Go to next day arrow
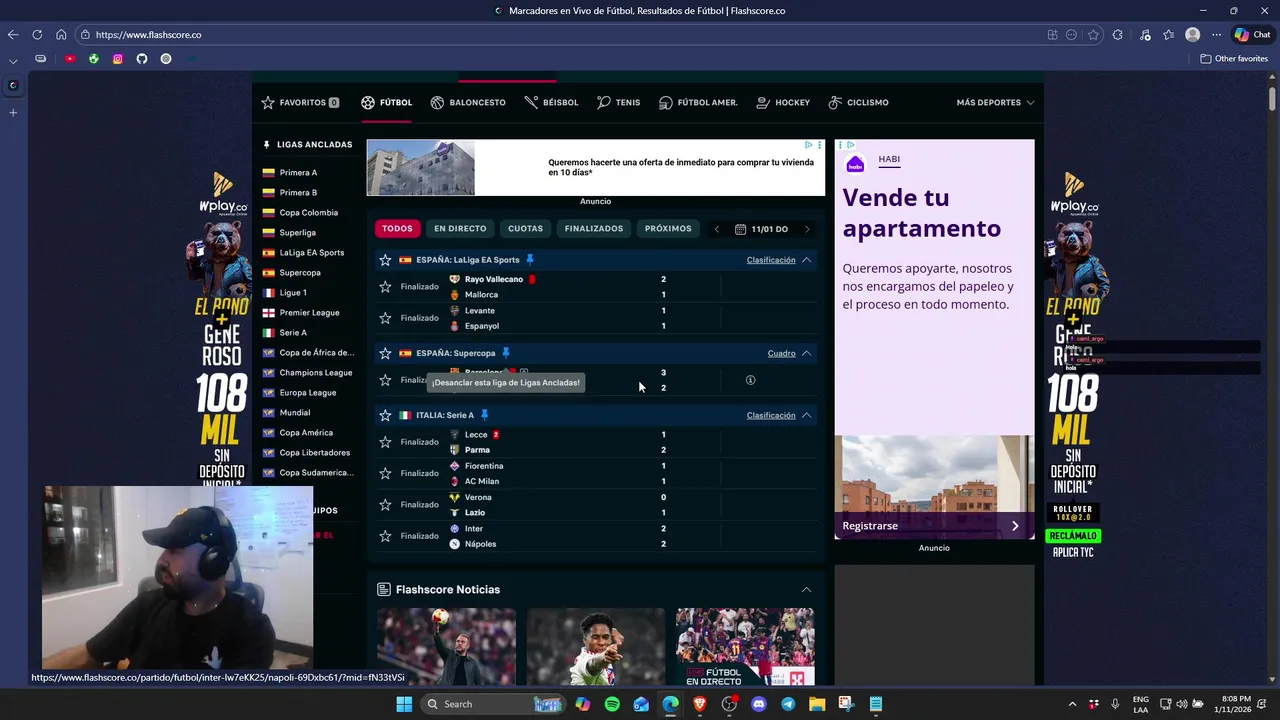 coord(807,229)
